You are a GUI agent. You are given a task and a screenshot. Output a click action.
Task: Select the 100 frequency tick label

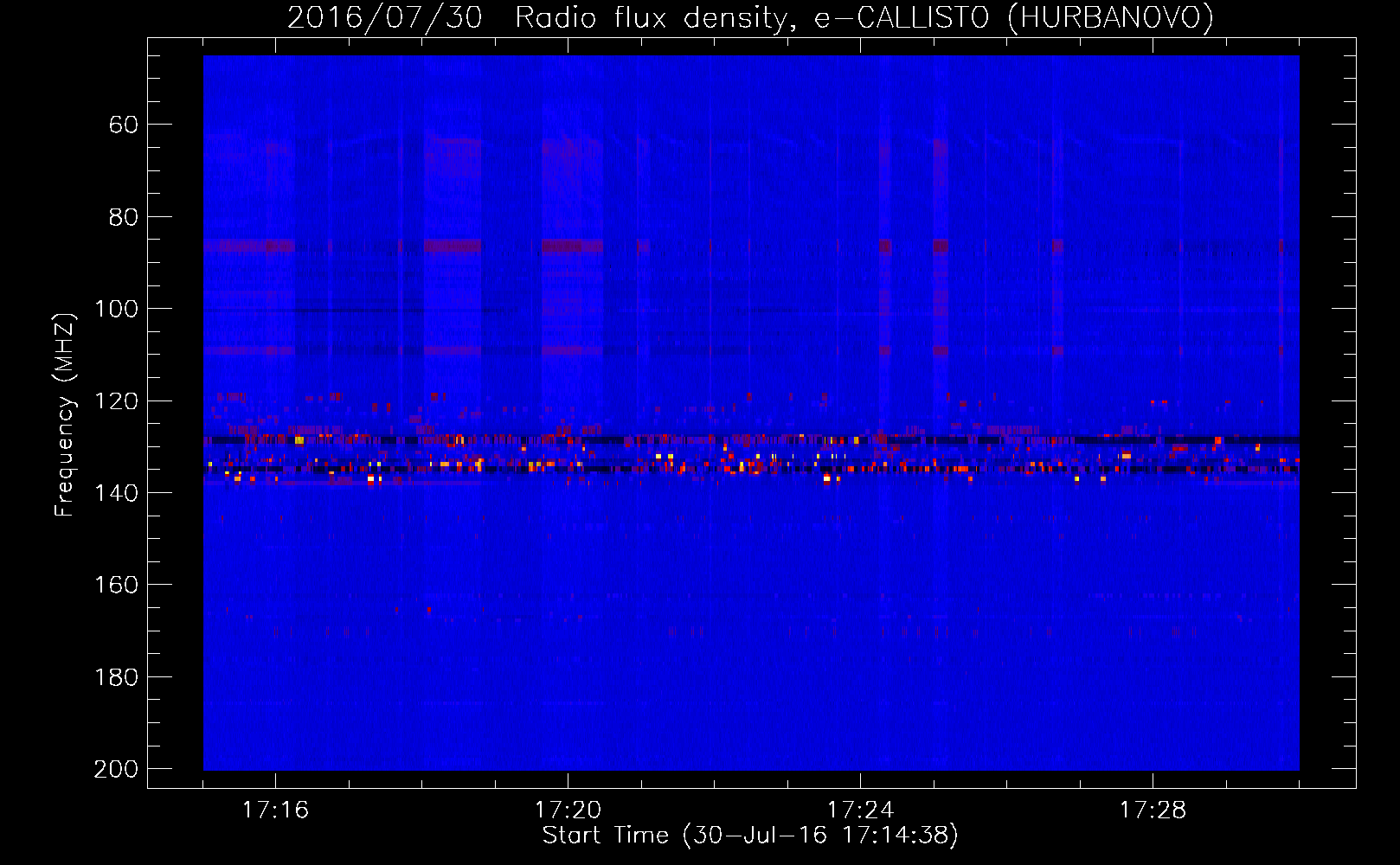click(x=117, y=309)
